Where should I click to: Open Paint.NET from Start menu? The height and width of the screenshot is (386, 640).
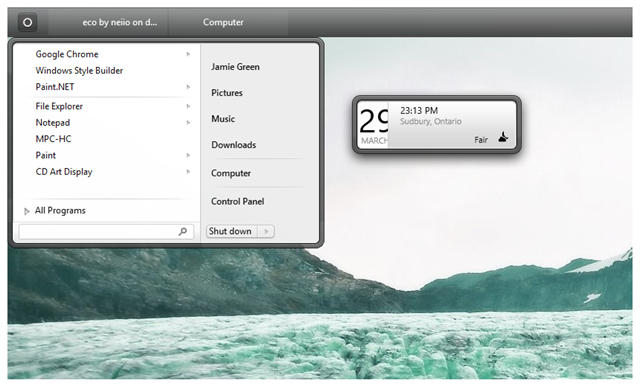(55, 87)
